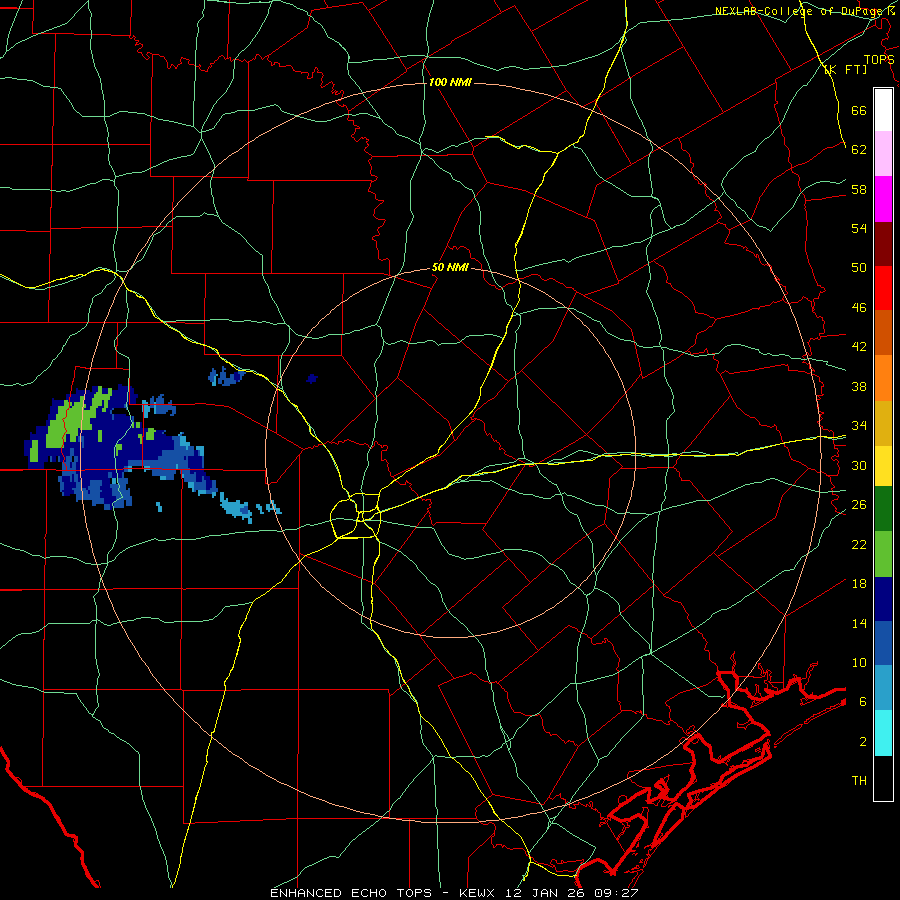Click the navy 14-18 legend swatch
The image size is (900, 900).
click(x=883, y=599)
